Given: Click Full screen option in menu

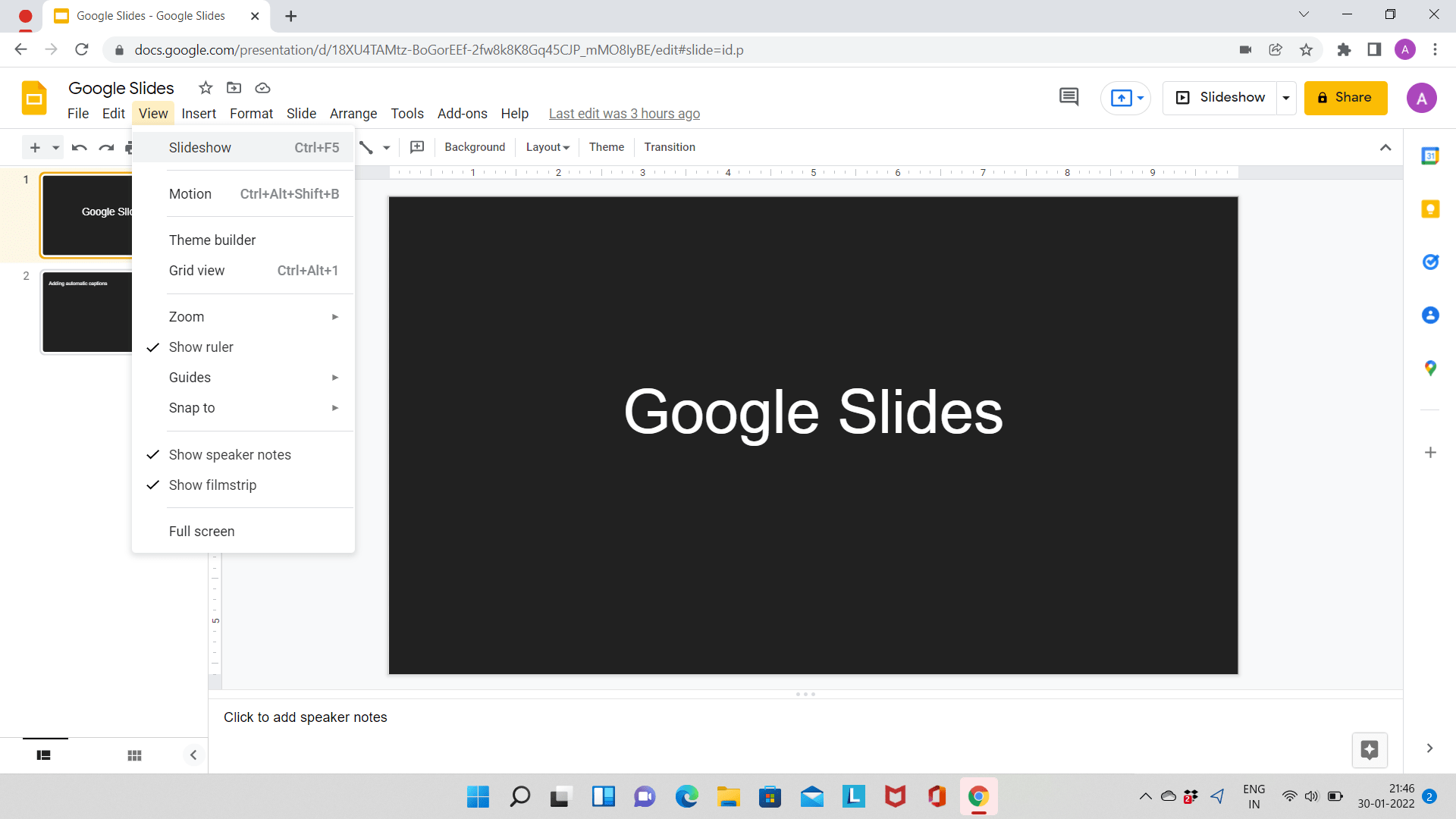Looking at the screenshot, I should tap(202, 530).
